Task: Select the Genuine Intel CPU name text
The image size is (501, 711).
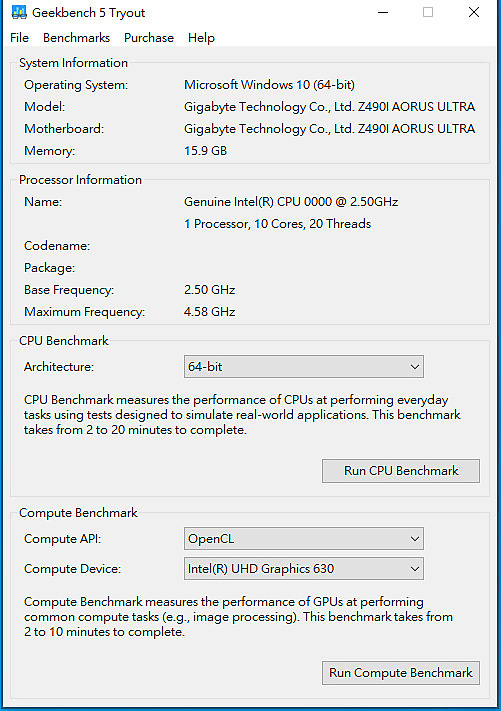Action: [x=291, y=202]
